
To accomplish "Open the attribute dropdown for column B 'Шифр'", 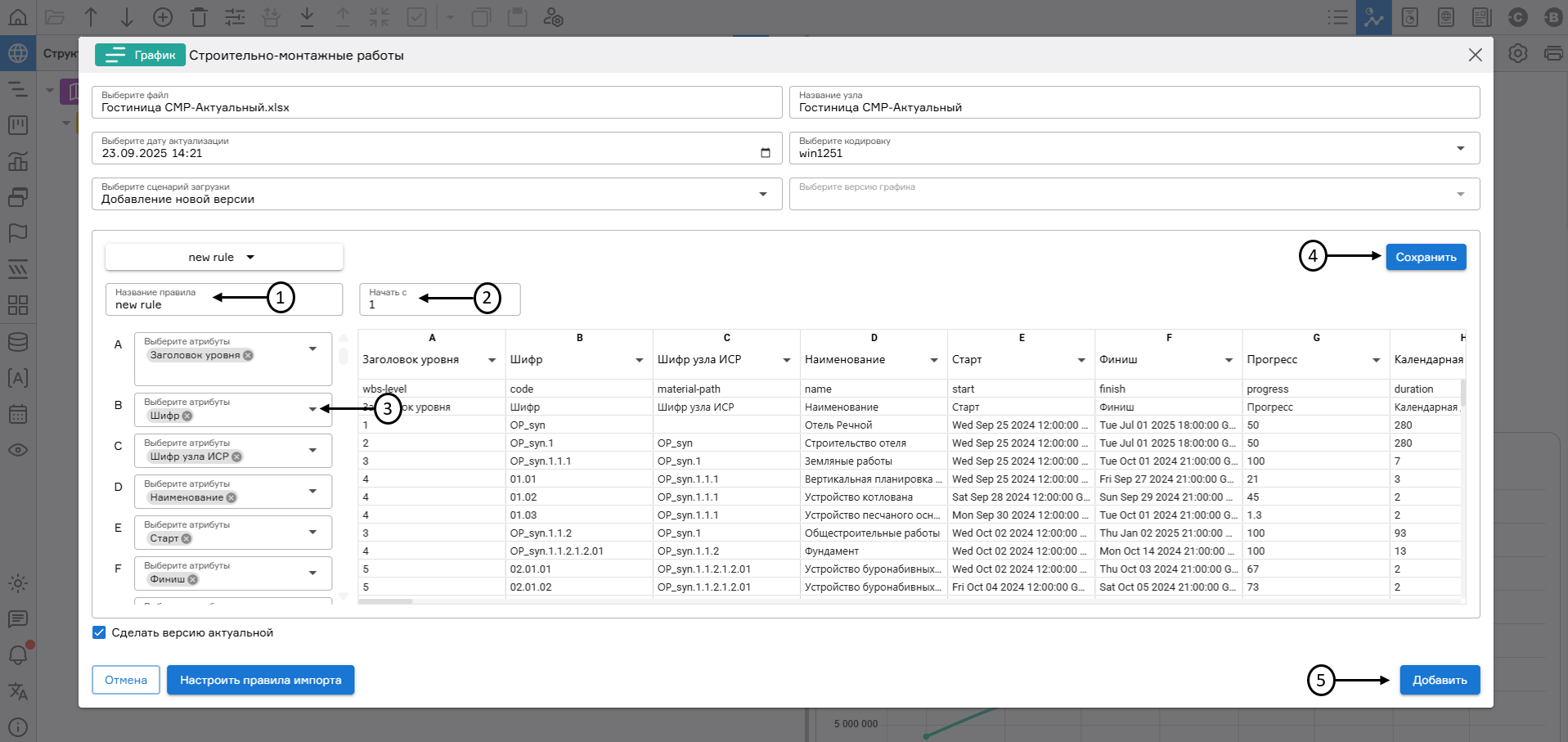I will pos(312,409).
